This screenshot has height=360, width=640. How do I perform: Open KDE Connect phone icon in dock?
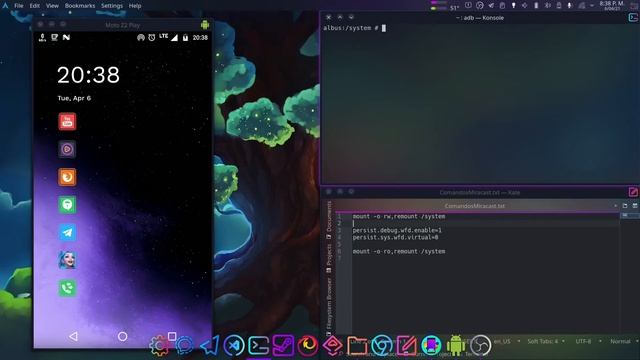point(431,346)
